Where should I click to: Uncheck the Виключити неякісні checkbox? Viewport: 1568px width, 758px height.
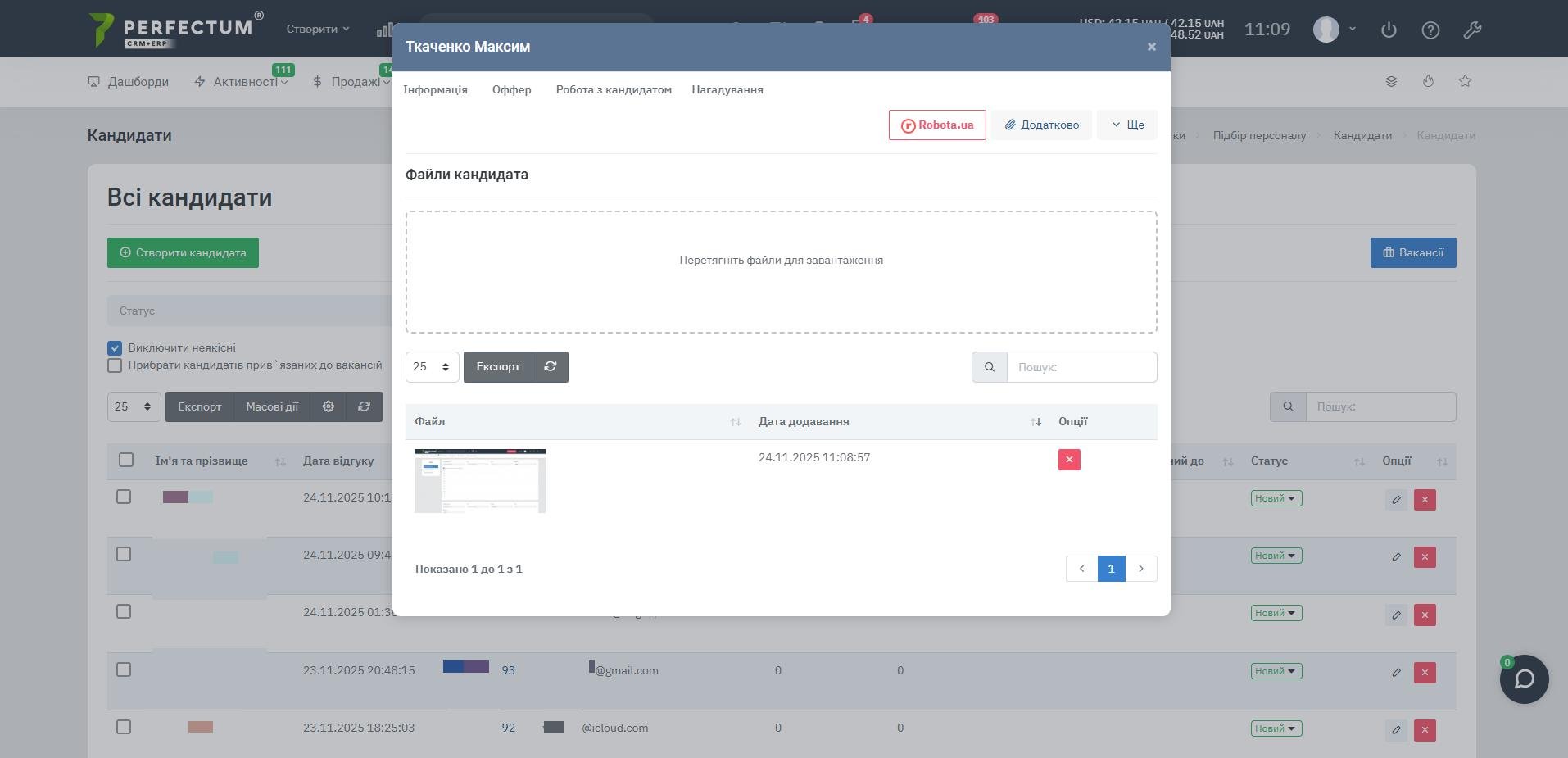click(x=115, y=348)
